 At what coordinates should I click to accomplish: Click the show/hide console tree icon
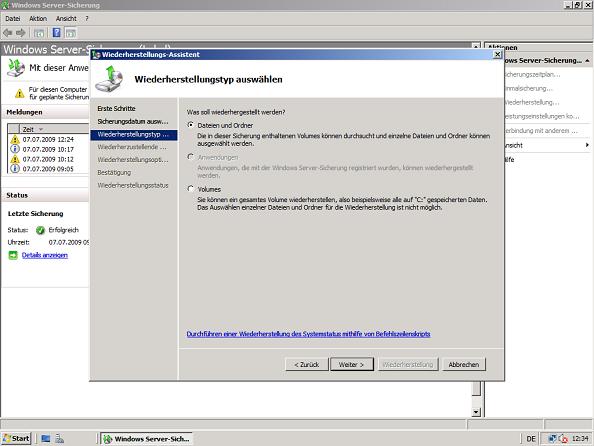pyautogui.click(x=39, y=33)
